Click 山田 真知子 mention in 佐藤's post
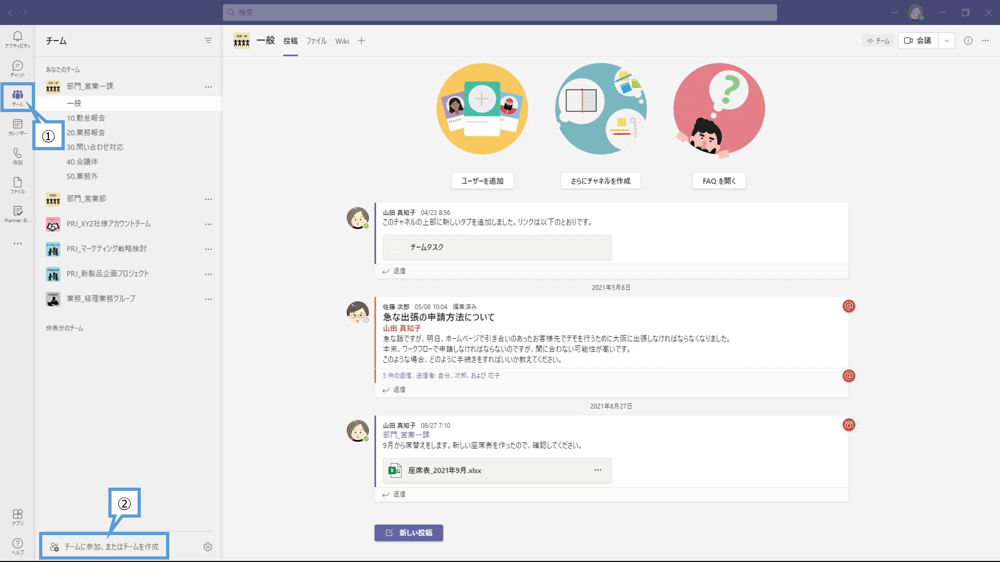 [402, 329]
